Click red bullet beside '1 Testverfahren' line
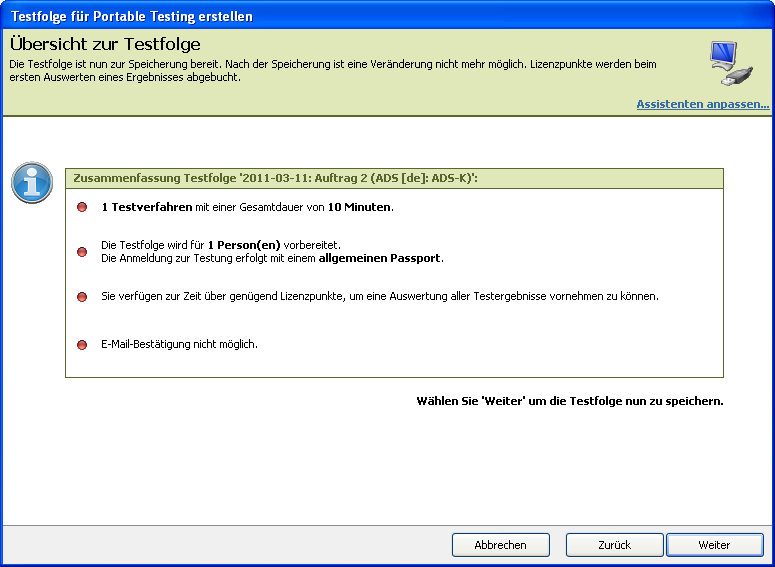 (82, 208)
